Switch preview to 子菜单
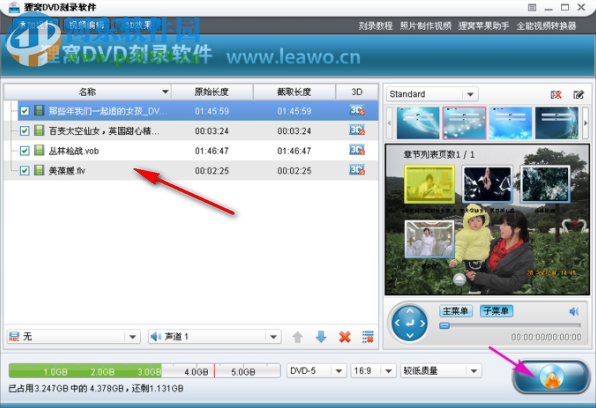 (496, 311)
